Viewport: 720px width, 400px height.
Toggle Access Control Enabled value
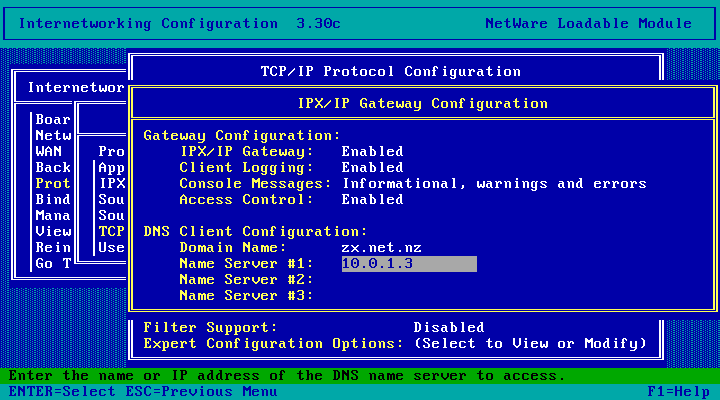pyautogui.click(x=372, y=200)
